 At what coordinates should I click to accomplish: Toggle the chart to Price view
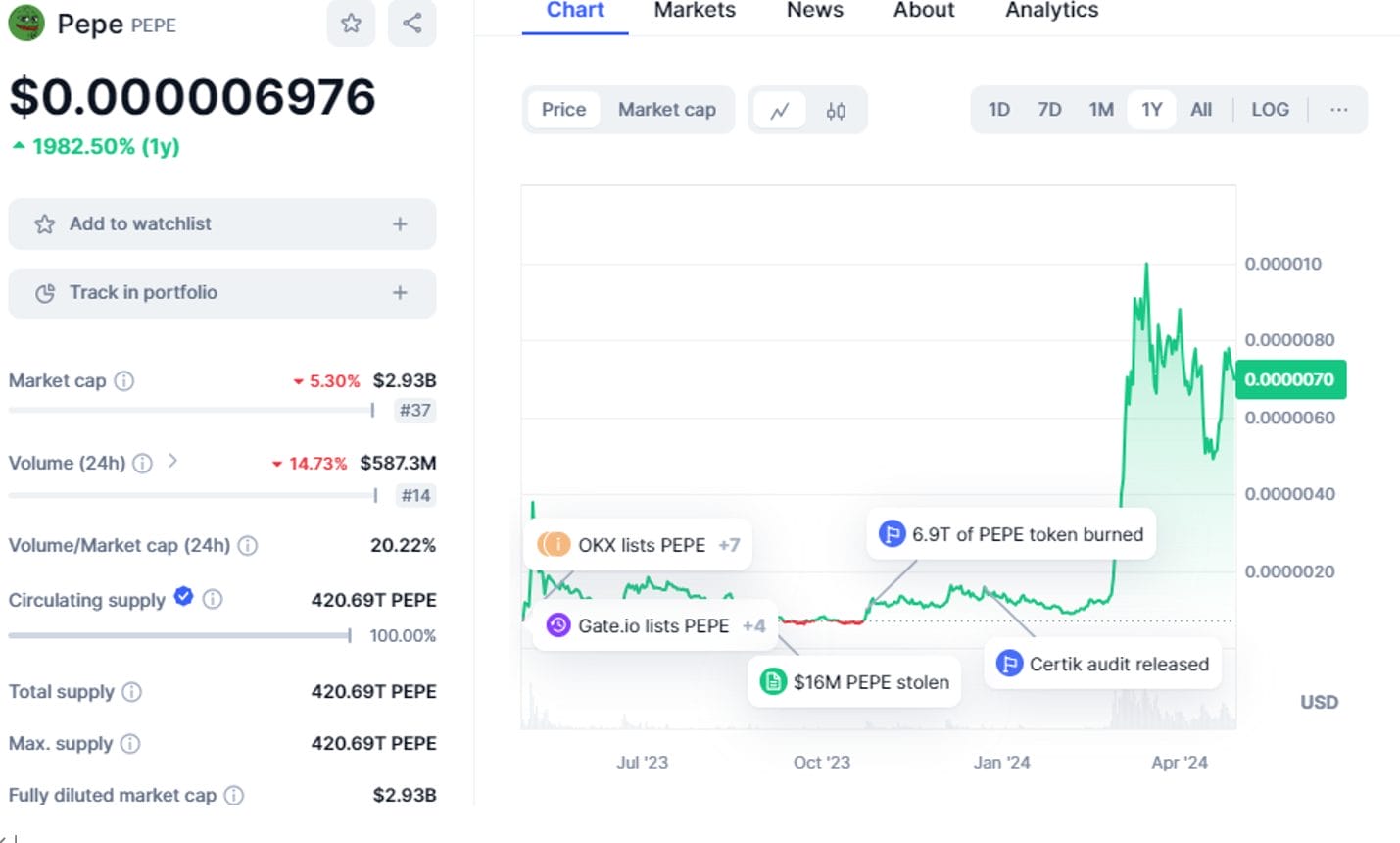point(563,110)
